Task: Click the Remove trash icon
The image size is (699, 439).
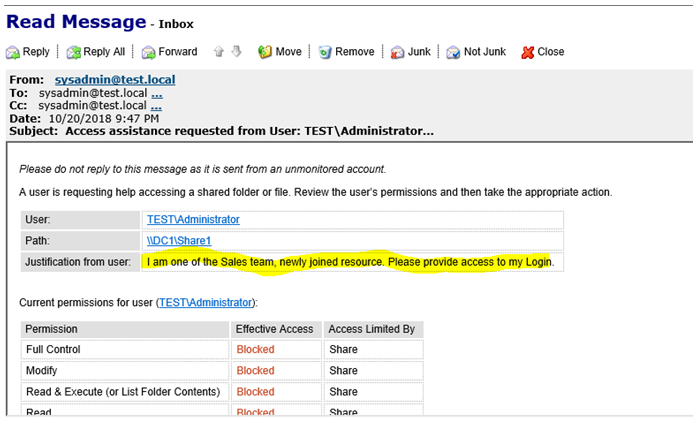Action: [x=326, y=52]
